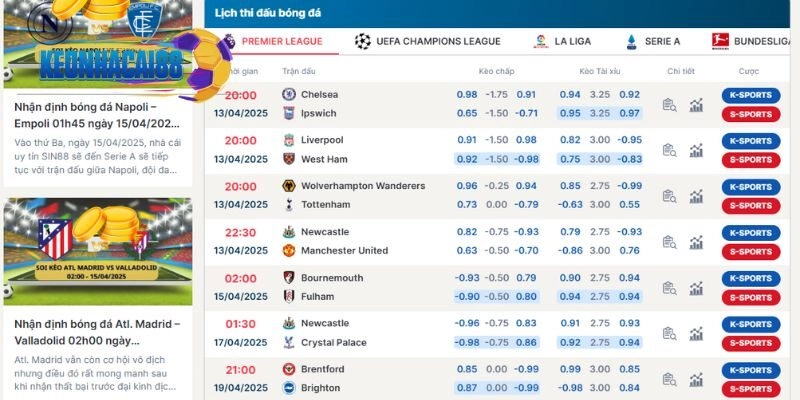Open match details icon for Liverpool vs West Ham
The width and height of the screenshot is (800, 400).
coord(670,151)
